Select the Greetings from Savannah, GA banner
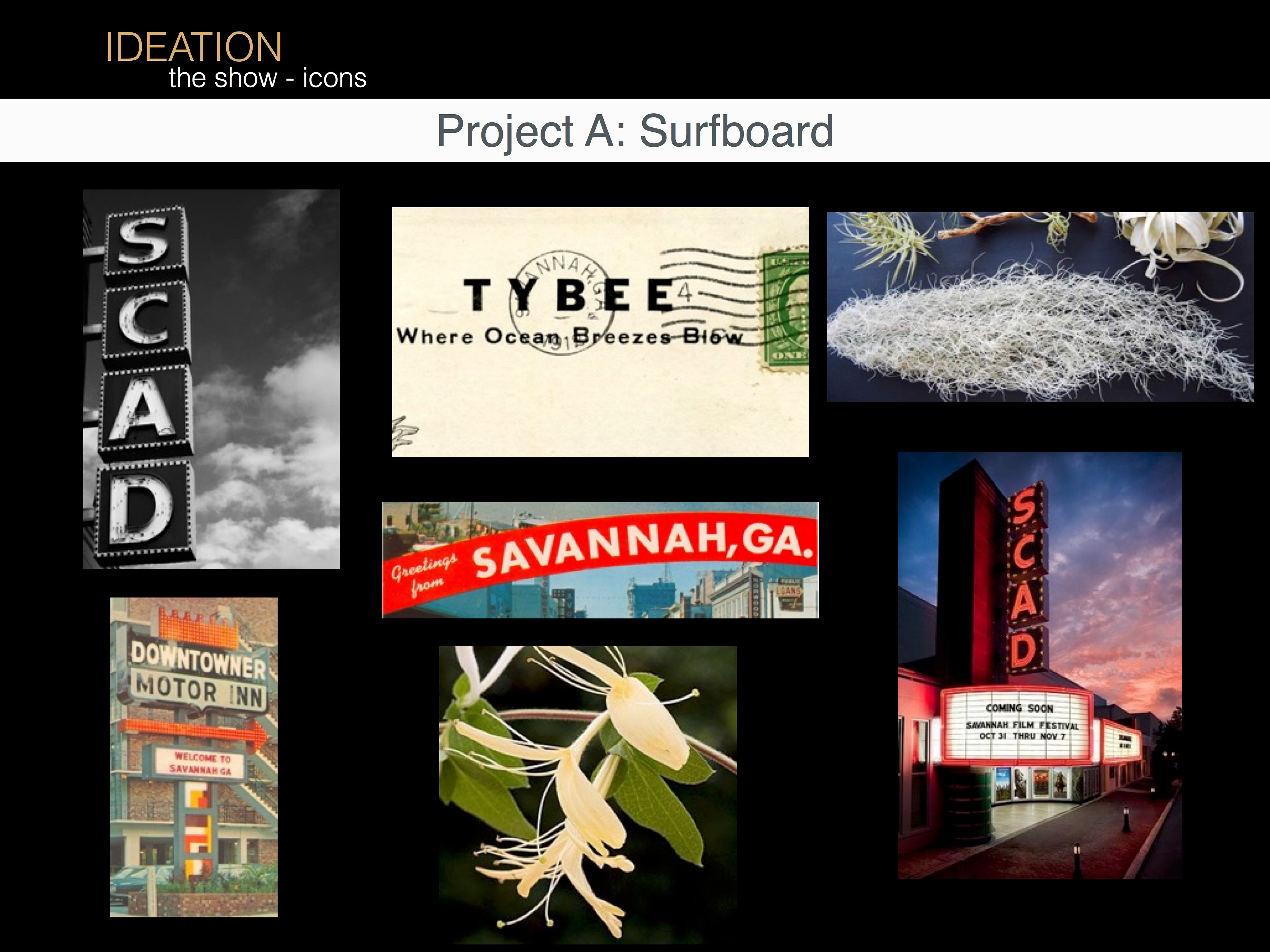The height and width of the screenshot is (952, 1270). tap(600, 560)
